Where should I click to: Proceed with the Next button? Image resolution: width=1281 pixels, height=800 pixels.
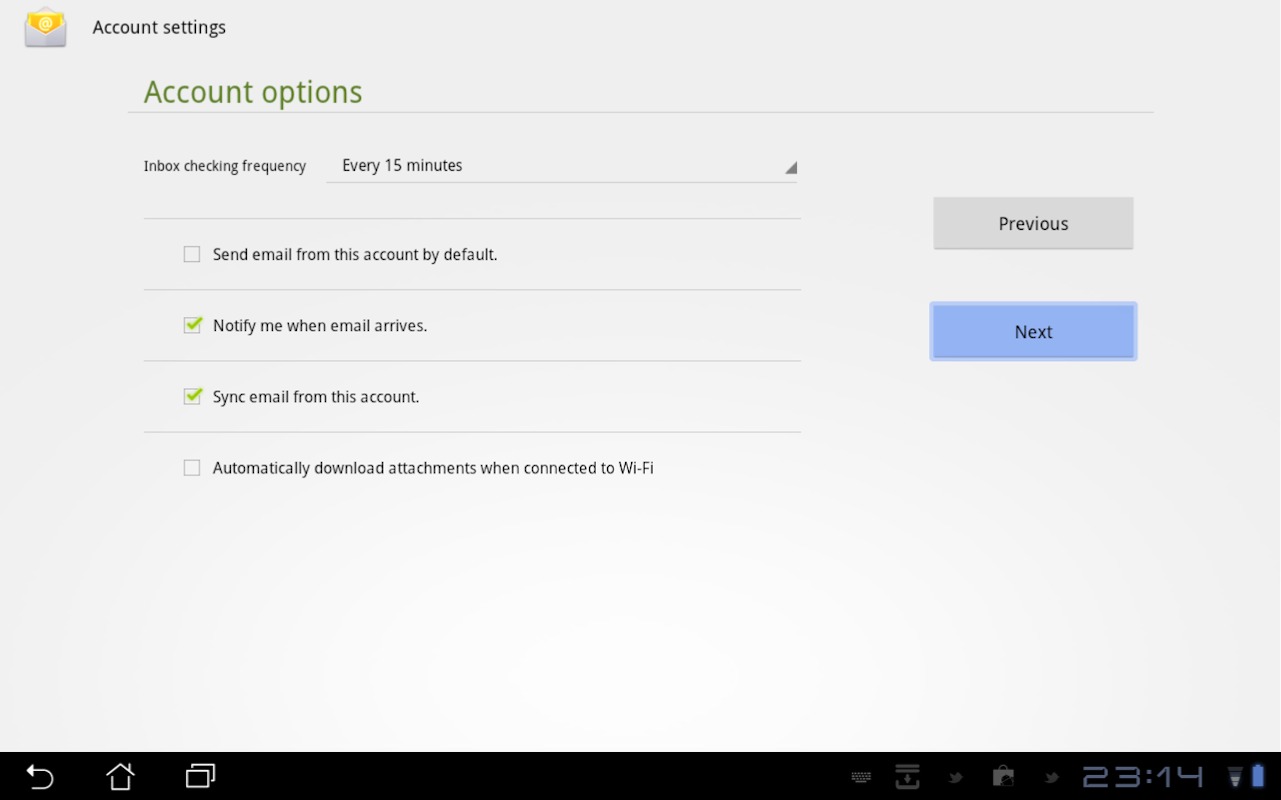click(1033, 332)
